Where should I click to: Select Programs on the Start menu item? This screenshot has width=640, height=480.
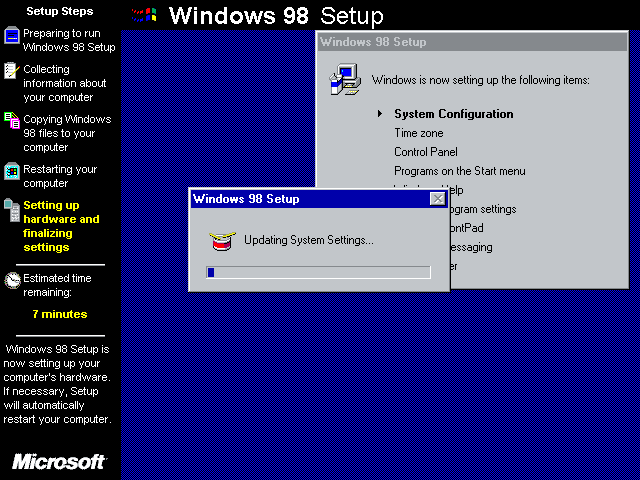coord(460,171)
